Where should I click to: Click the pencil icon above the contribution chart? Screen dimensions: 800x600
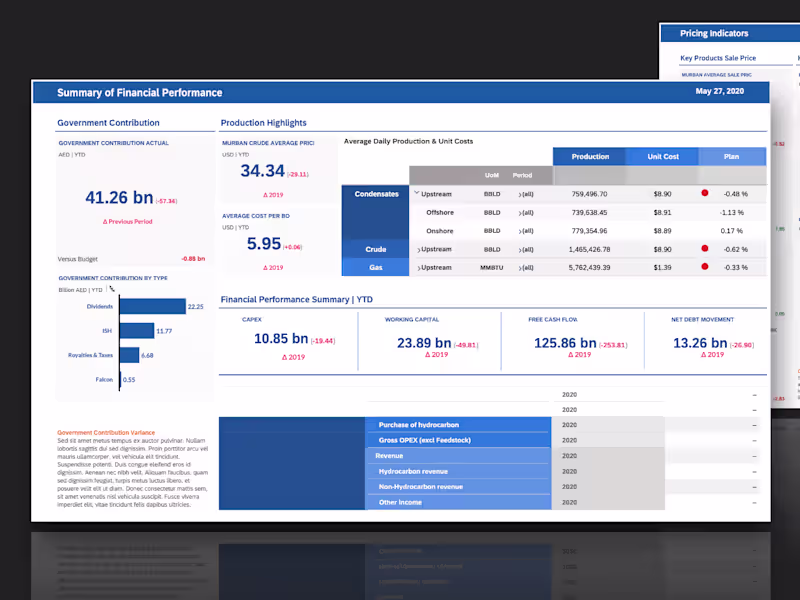point(113,288)
